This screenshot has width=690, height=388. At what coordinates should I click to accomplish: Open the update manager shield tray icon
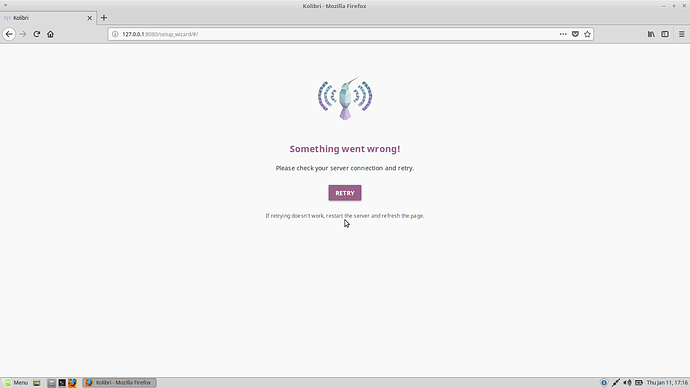604,383
